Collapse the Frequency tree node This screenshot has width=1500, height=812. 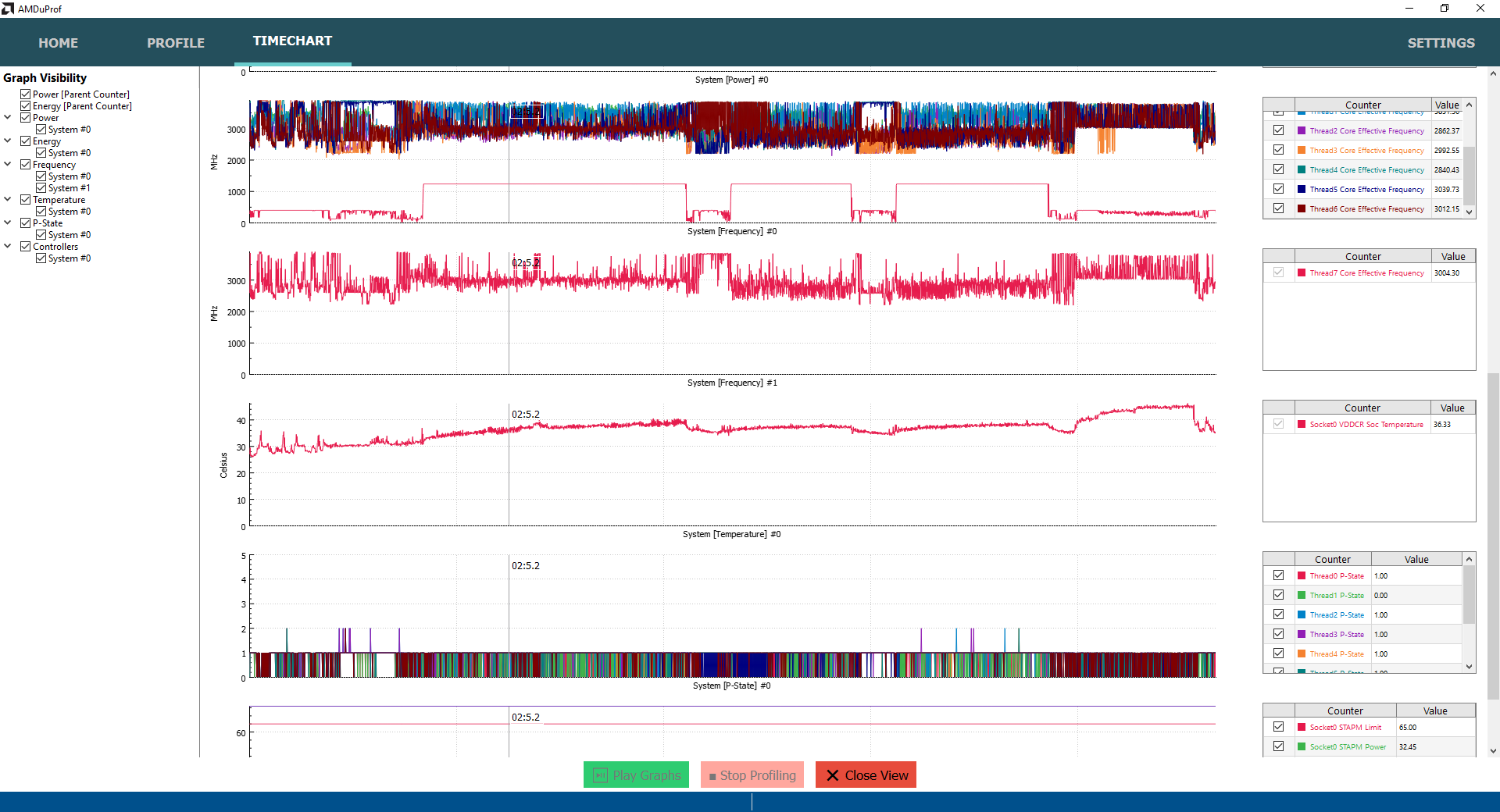[x=8, y=164]
